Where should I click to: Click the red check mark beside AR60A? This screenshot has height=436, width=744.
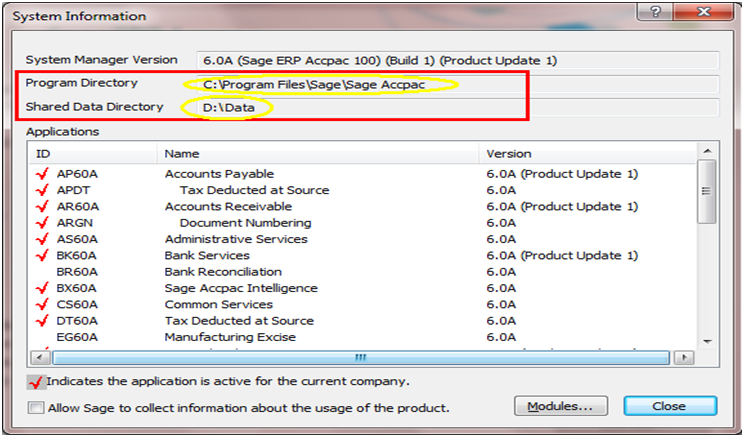pyautogui.click(x=42, y=206)
